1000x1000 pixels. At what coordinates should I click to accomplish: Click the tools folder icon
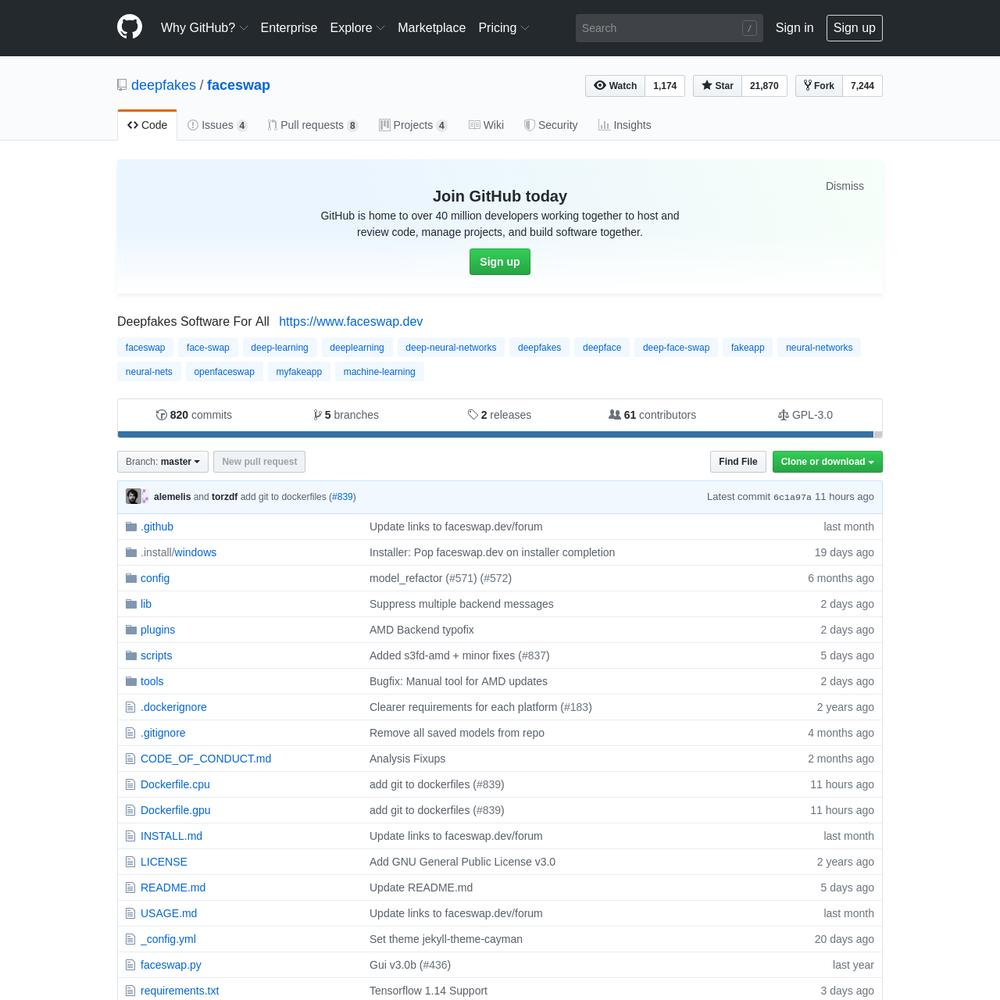131,681
